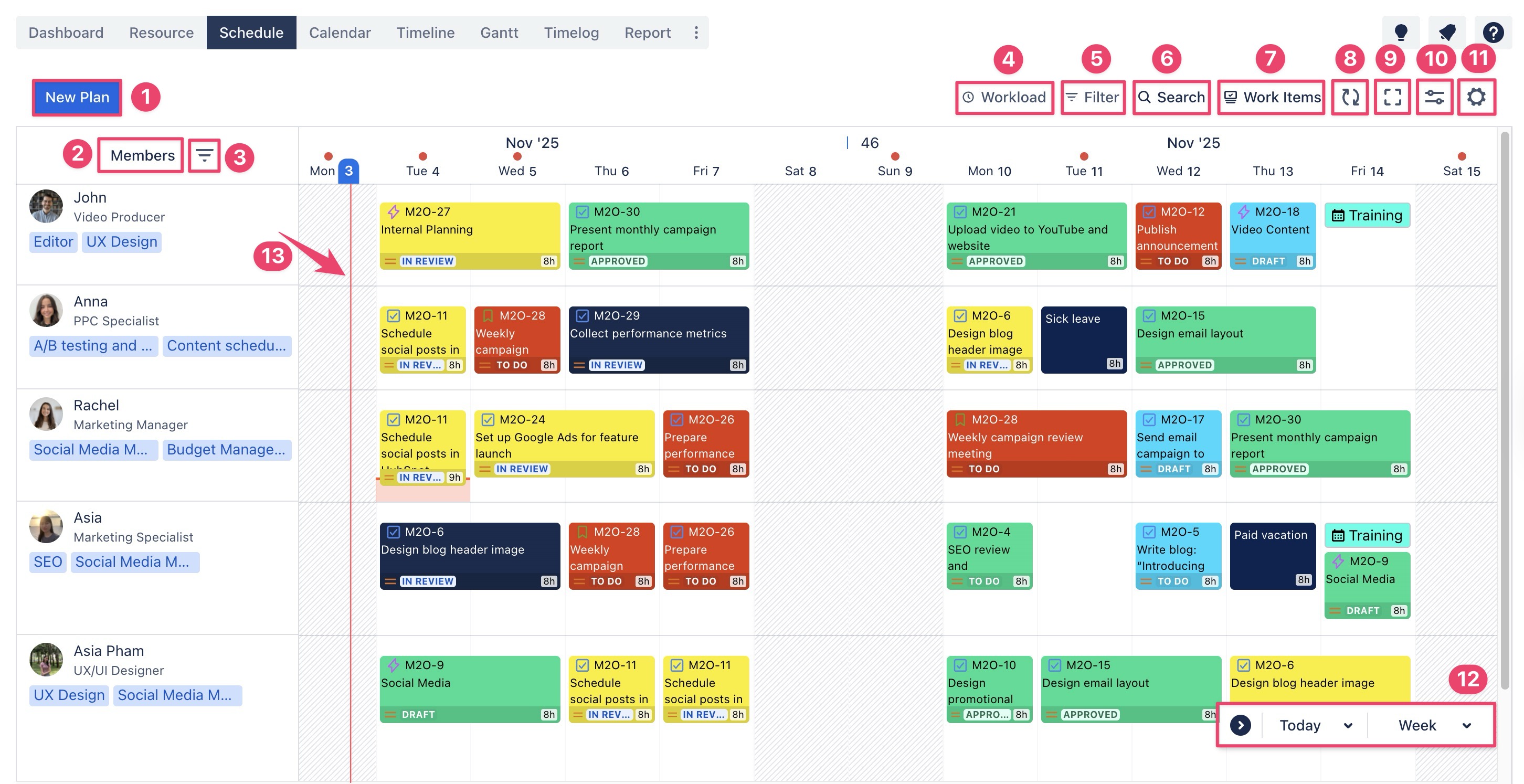Screen dimensions: 1524x784
Task: Click the lightbulb tips icon
Action: click(x=1400, y=32)
